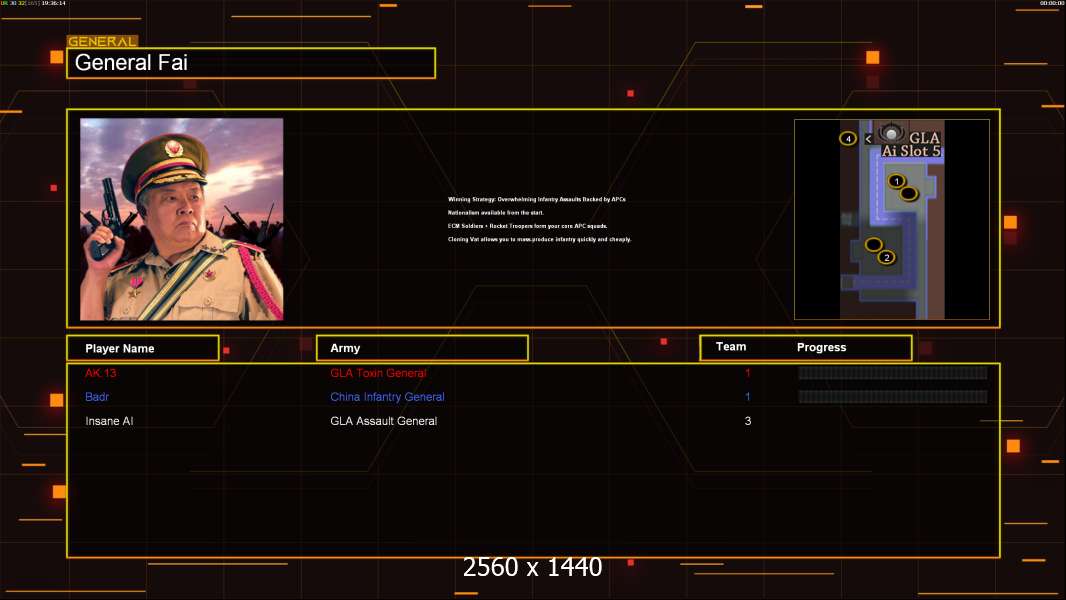1066x600 pixels.
Task: Click the 'ECM Soldiers + Rocket Troopers' tip line
Action: (x=528, y=226)
